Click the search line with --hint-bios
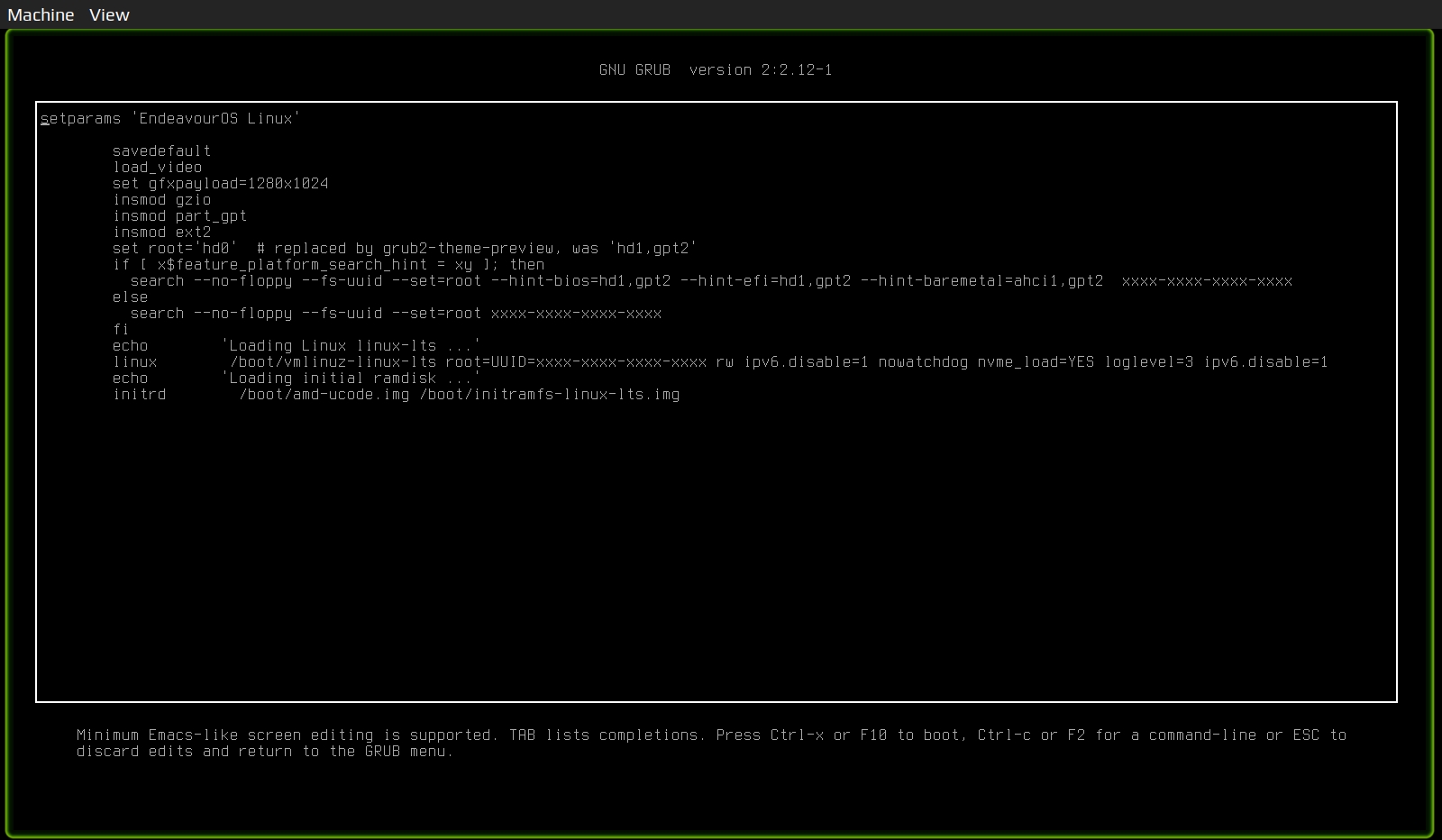The height and width of the screenshot is (840, 1442). point(711,280)
